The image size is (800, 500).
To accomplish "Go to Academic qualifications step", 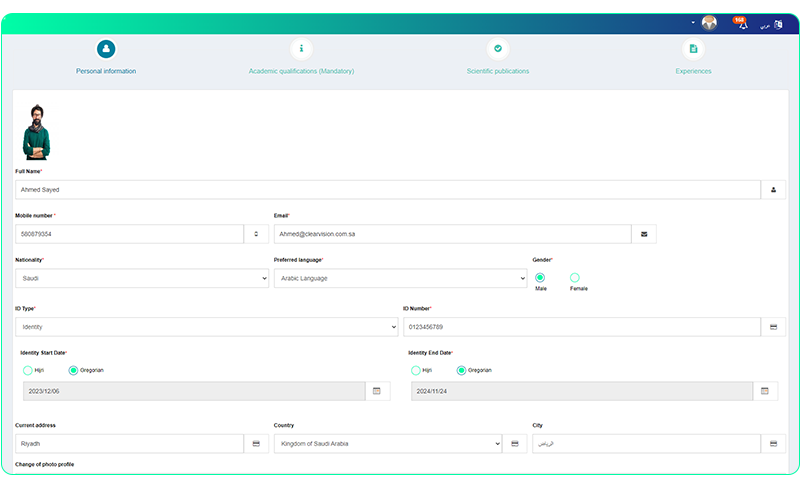I will tap(301, 49).
